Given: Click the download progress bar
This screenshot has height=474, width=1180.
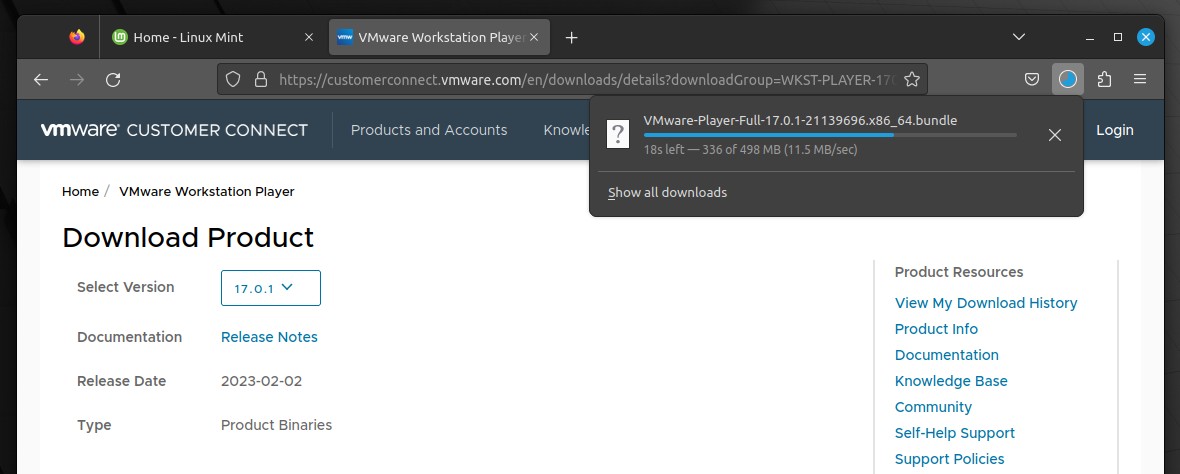Looking at the screenshot, I should point(830,135).
